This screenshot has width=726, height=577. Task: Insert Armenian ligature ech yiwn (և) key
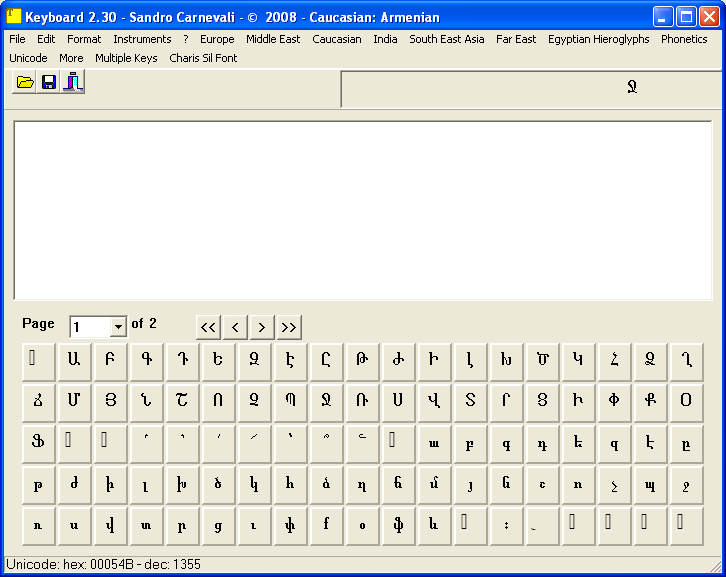coord(434,525)
